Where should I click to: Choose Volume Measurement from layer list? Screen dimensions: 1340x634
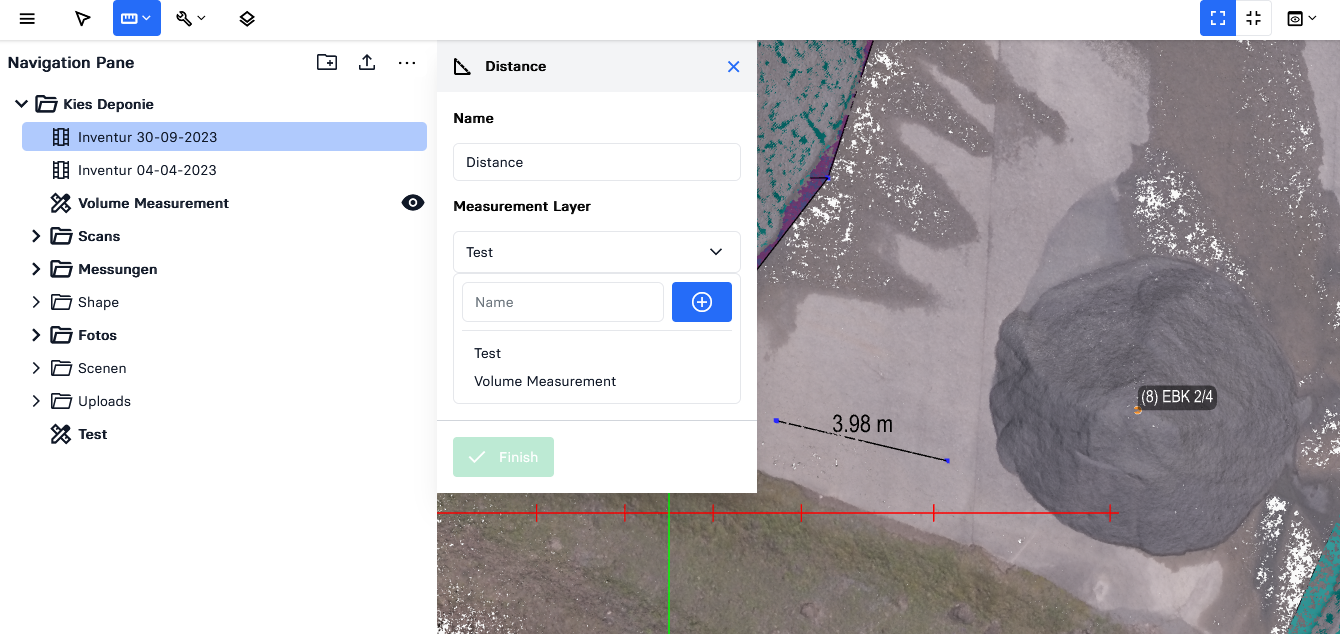545,381
